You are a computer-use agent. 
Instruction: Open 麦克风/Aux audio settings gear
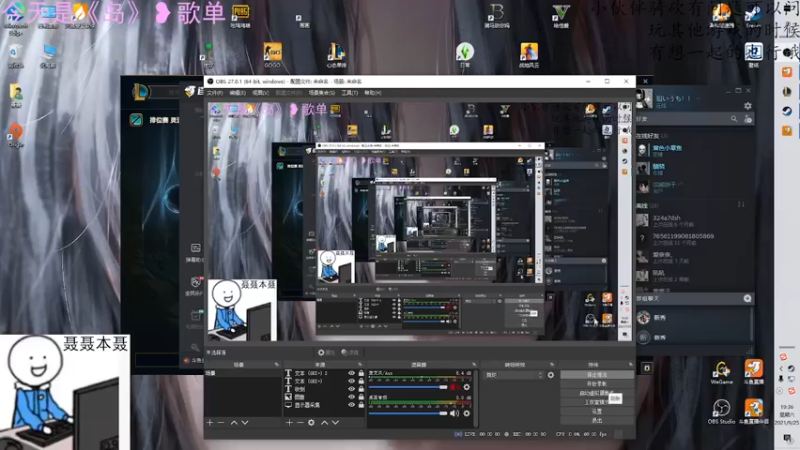coord(466,387)
